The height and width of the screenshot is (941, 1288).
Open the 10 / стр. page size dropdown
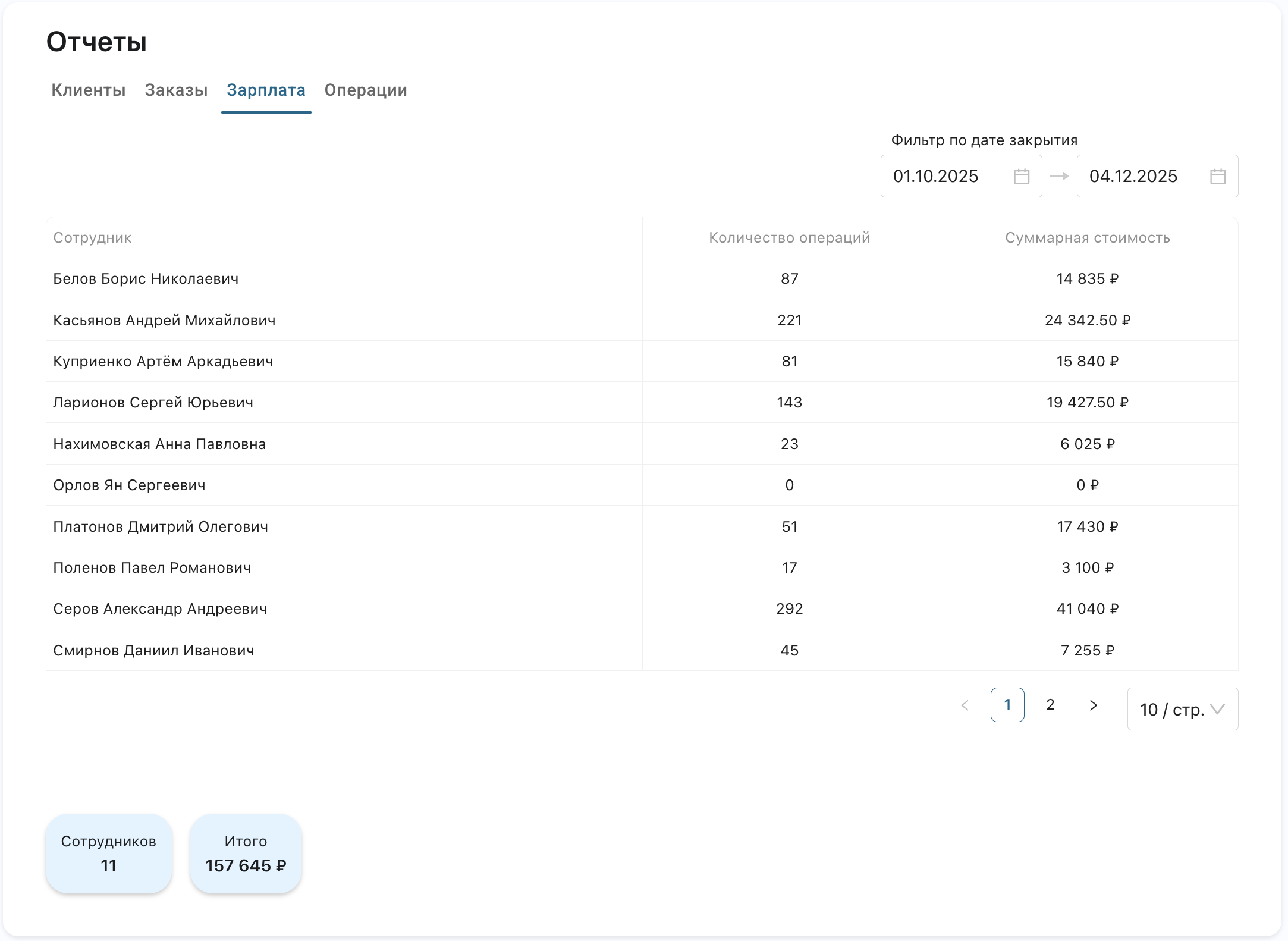point(1182,709)
